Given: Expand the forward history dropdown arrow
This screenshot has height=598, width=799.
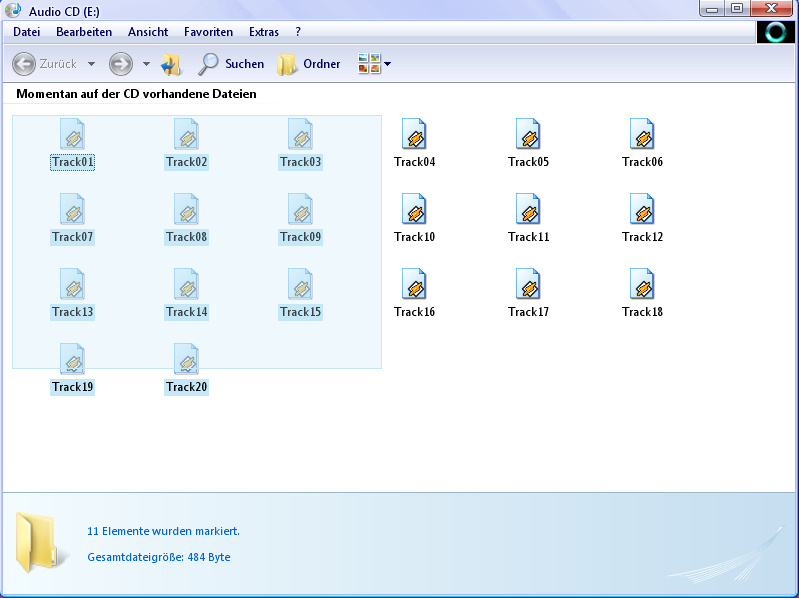Looking at the screenshot, I should point(146,64).
